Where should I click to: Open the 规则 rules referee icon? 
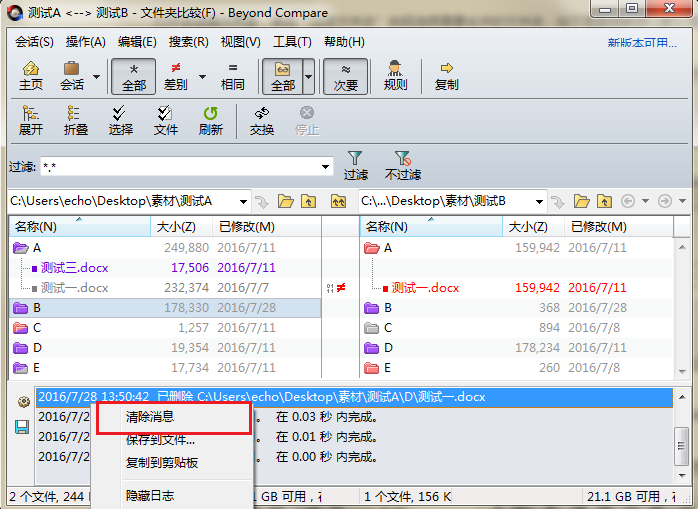pyautogui.click(x=395, y=76)
